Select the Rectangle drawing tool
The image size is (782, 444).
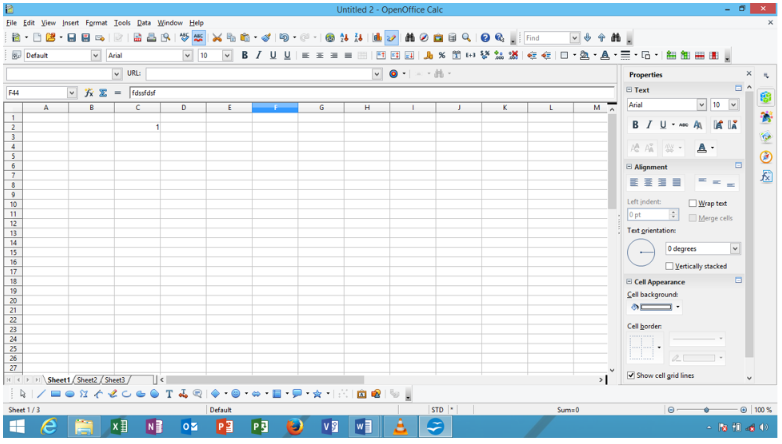coord(55,394)
